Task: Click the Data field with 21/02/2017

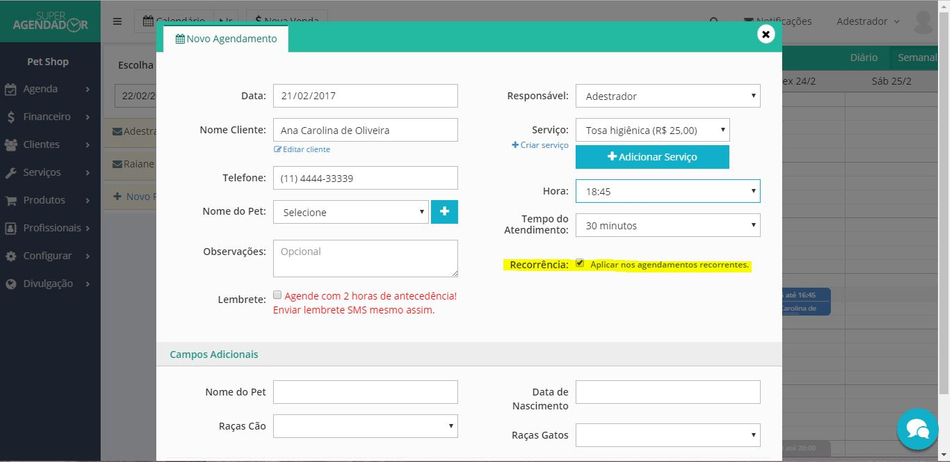Action: [x=365, y=96]
